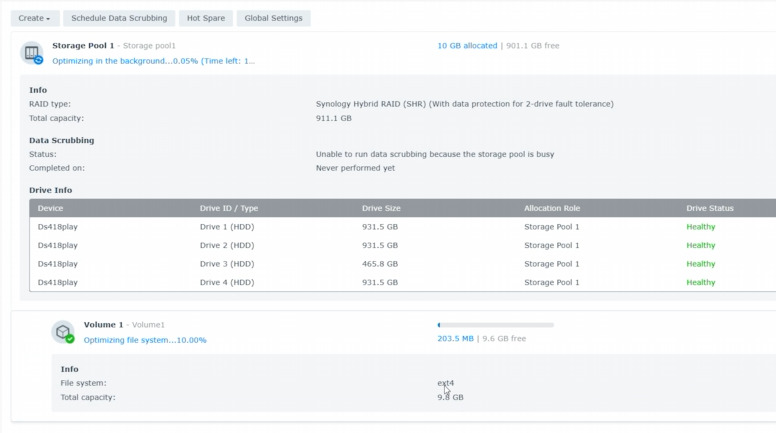This screenshot has width=776, height=433.
Task: Select the Drive 4 (HDD) row
Action: pos(403,282)
